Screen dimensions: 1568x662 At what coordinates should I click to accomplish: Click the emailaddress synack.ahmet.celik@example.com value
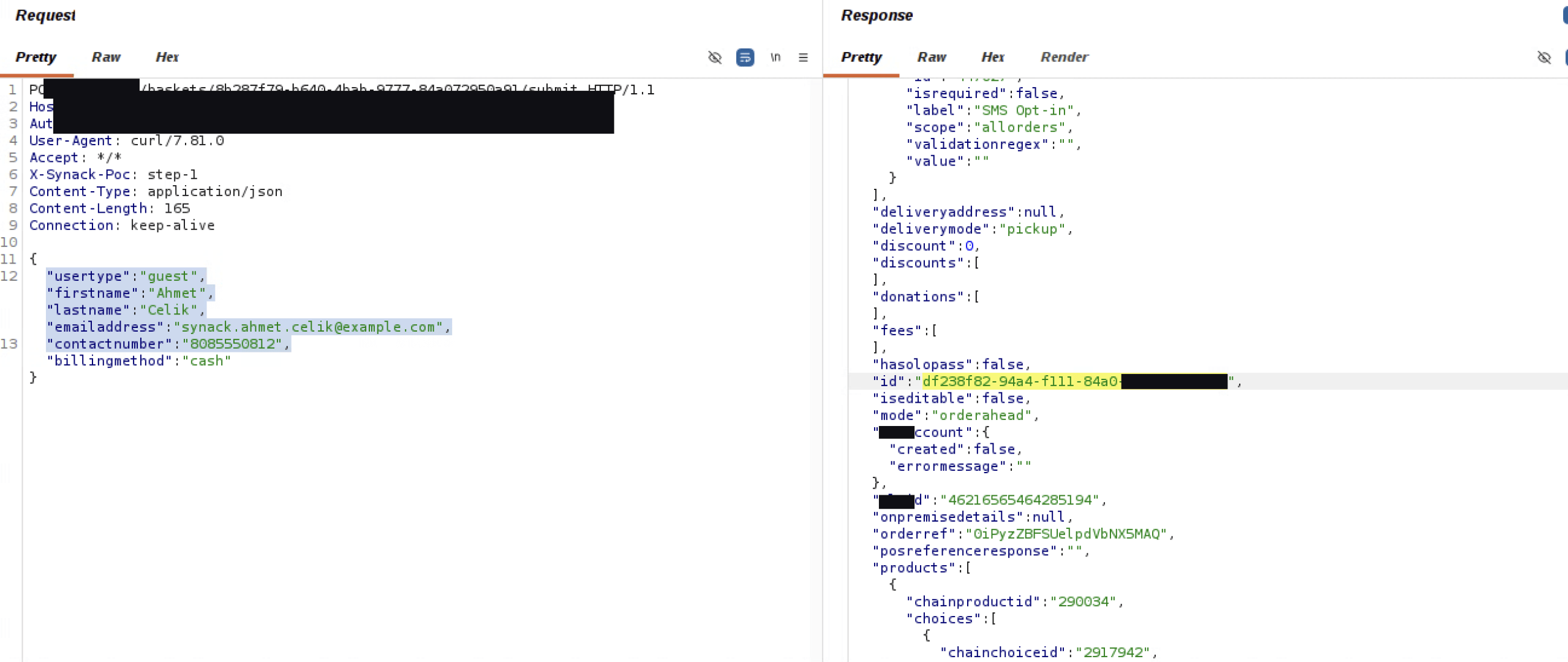coord(308,327)
